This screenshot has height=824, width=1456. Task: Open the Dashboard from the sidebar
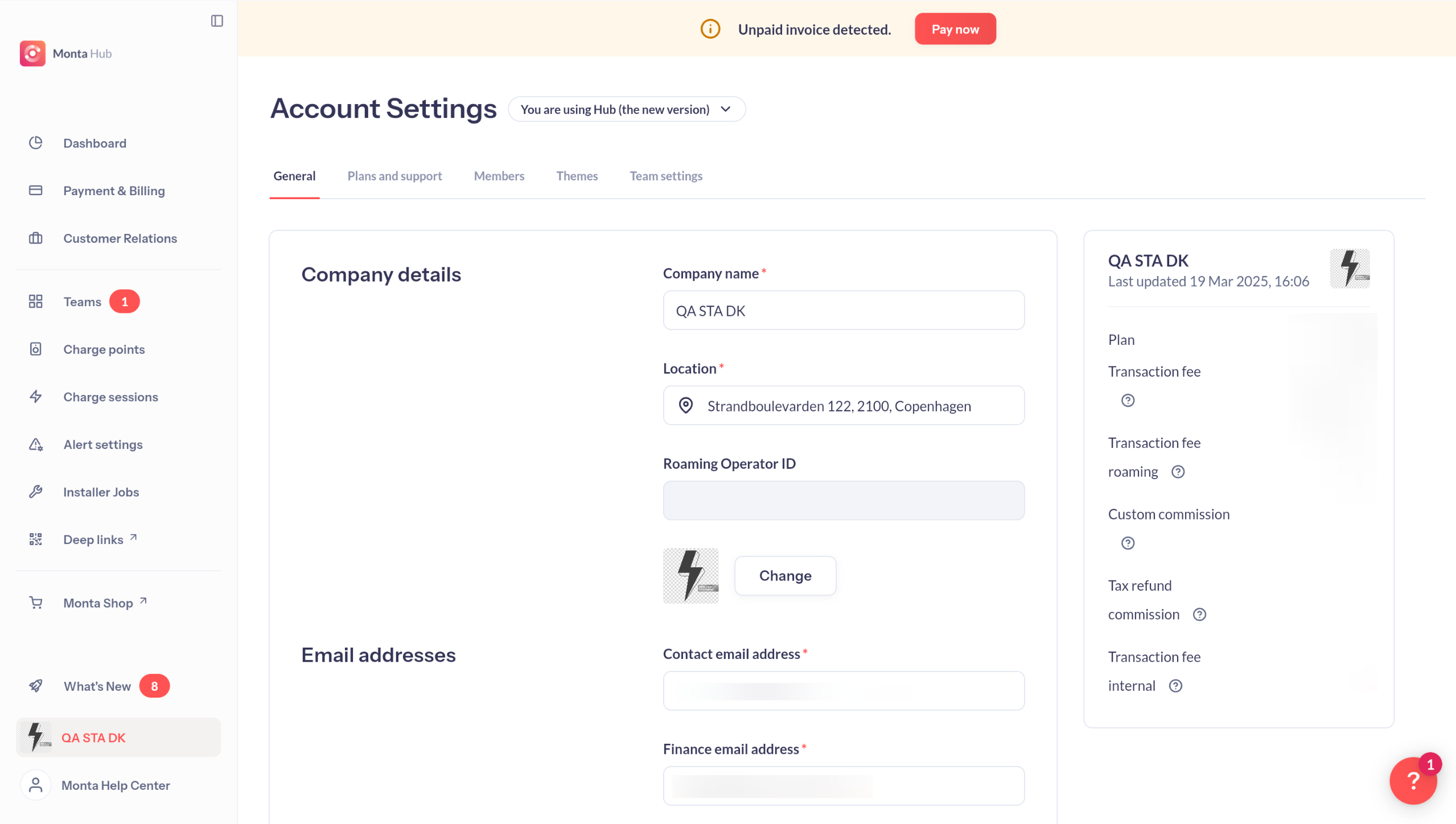(x=94, y=143)
